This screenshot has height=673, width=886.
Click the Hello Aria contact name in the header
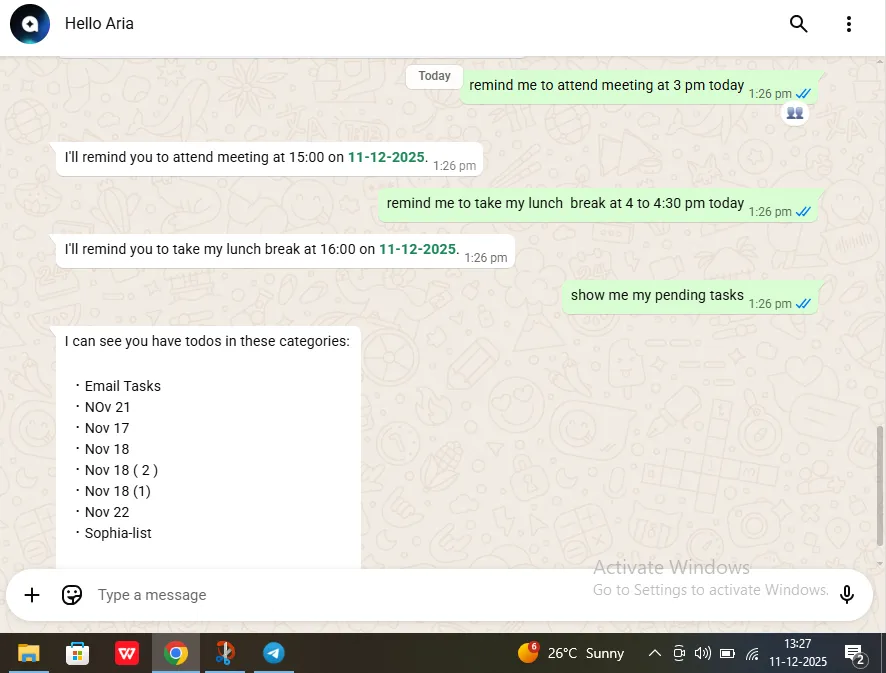99,23
